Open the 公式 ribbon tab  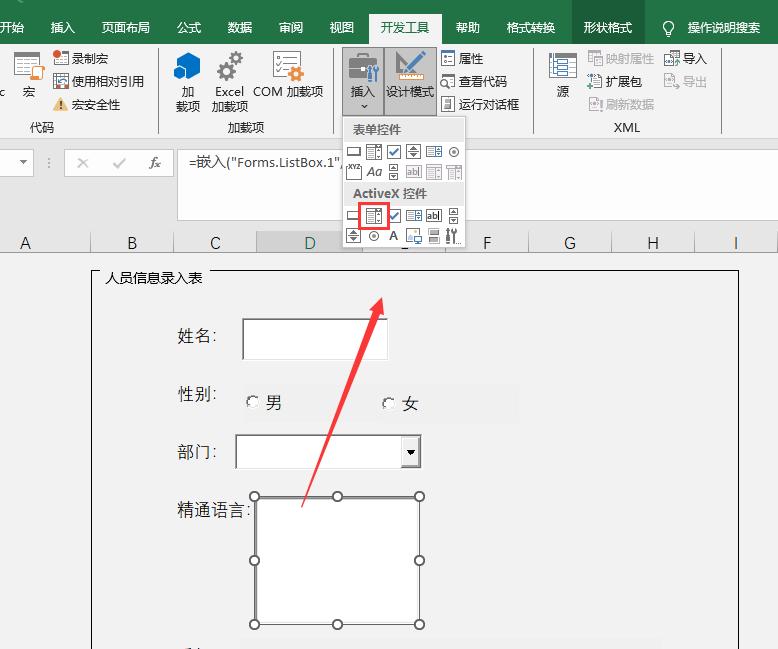(189, 27)
